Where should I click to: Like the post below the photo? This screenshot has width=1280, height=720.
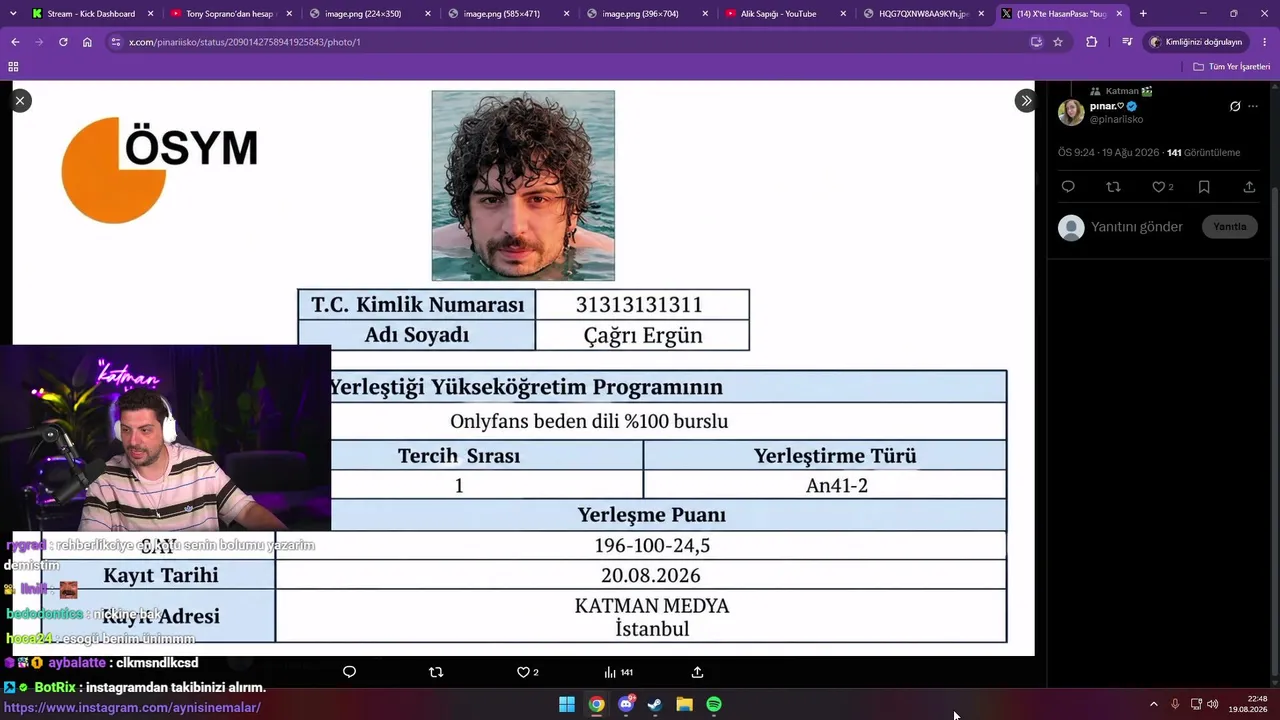pos(527,672)
